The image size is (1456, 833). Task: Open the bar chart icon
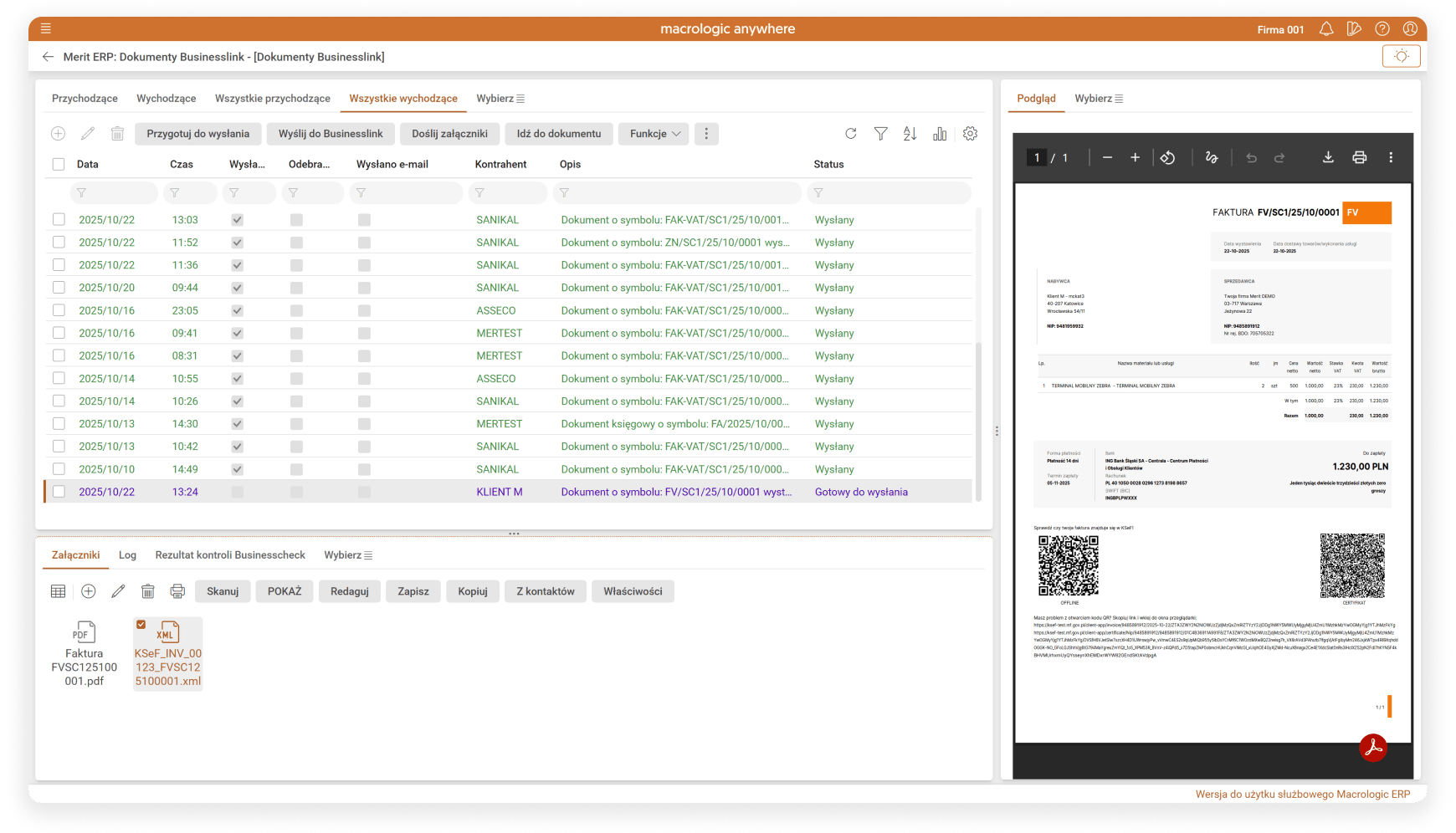[940, 134]
